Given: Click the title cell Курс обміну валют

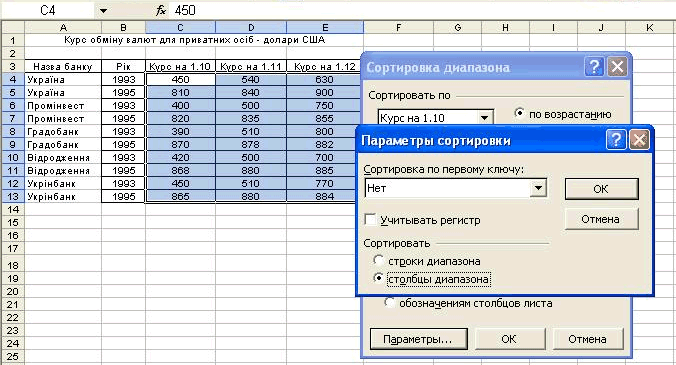Looking at the screenshot, I should pyautogui.click(x=194, y=40).
